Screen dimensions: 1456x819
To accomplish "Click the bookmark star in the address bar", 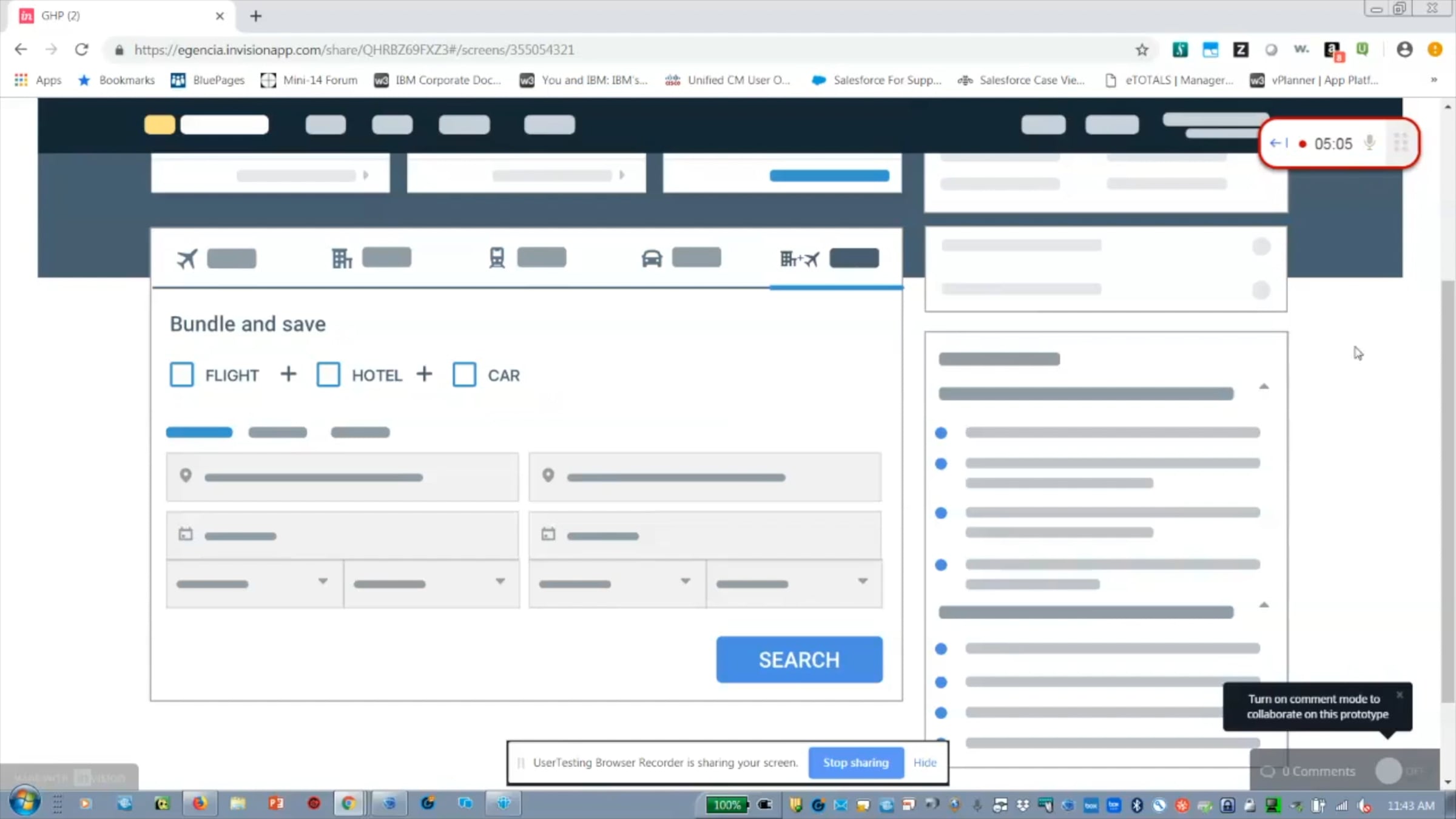I will pos(1142,50).
